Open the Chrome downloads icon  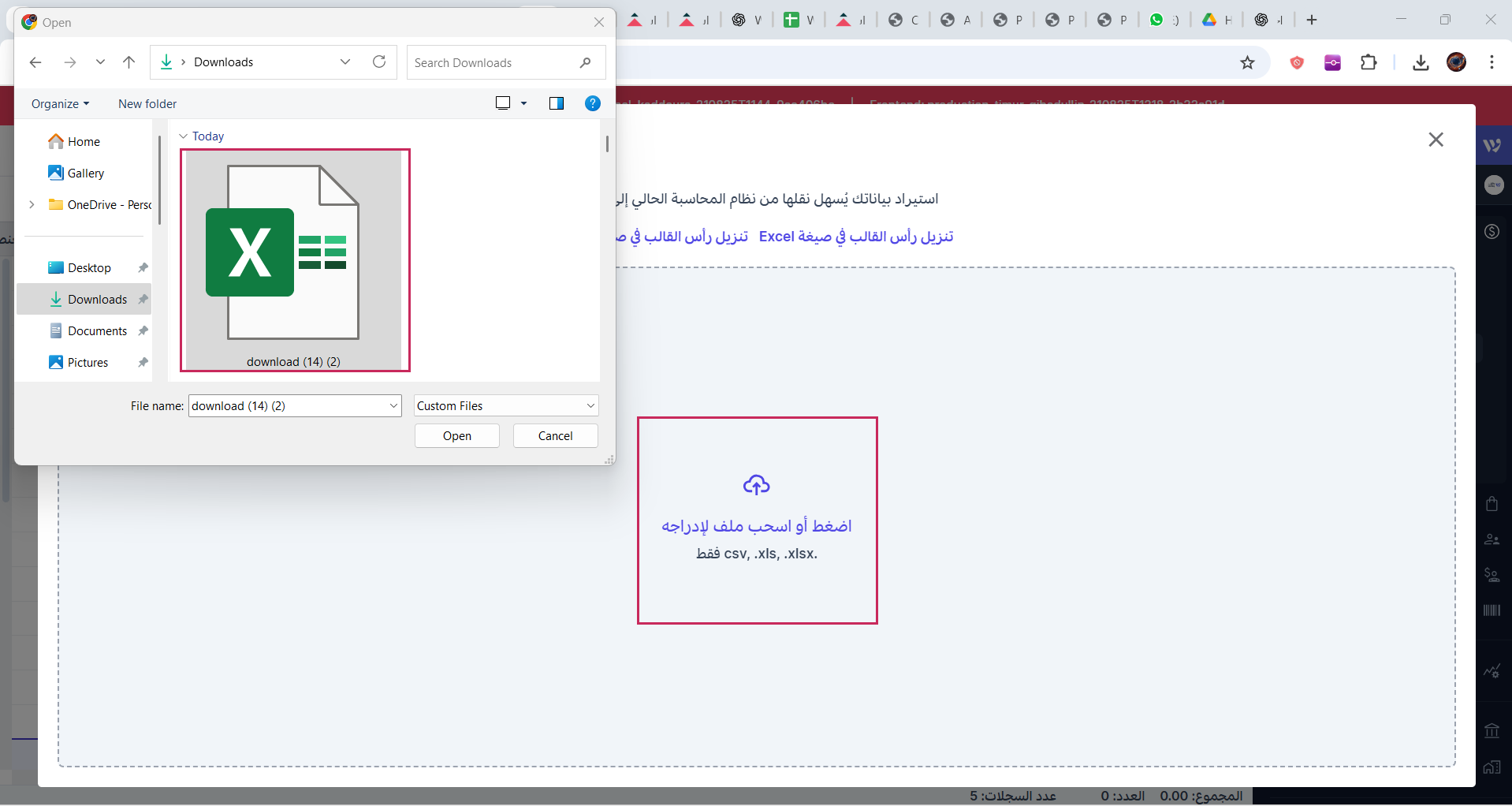click(x=1421, y=63)
